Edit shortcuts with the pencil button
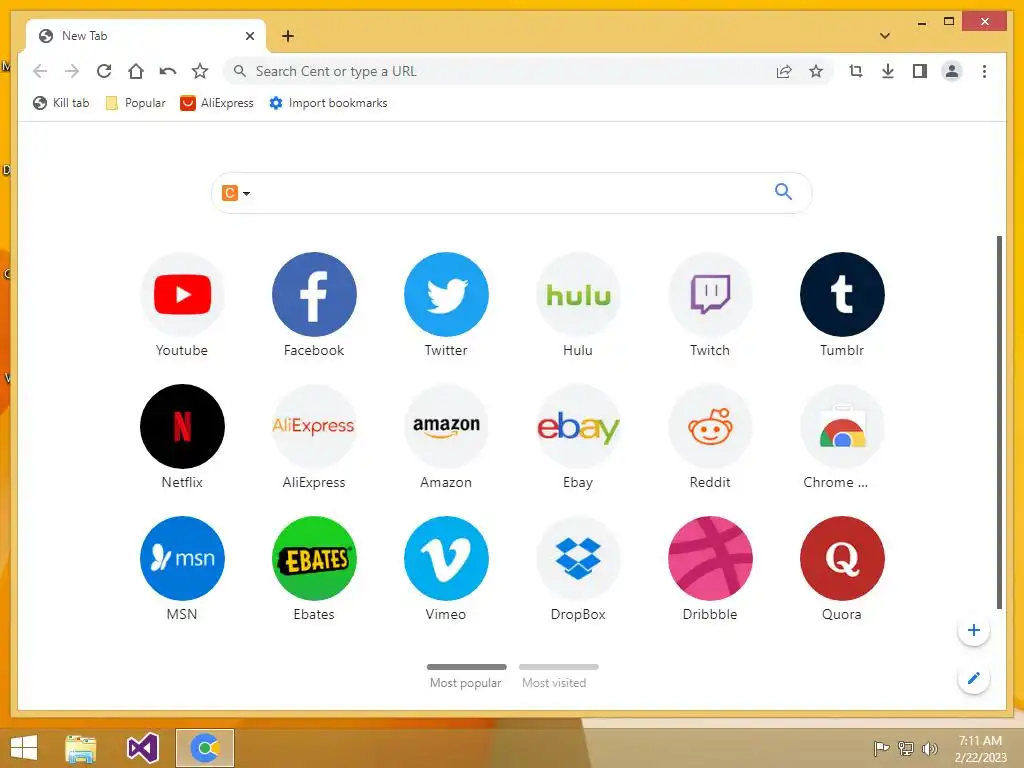This screenshot has height=768, width=1024. [974, 678]
